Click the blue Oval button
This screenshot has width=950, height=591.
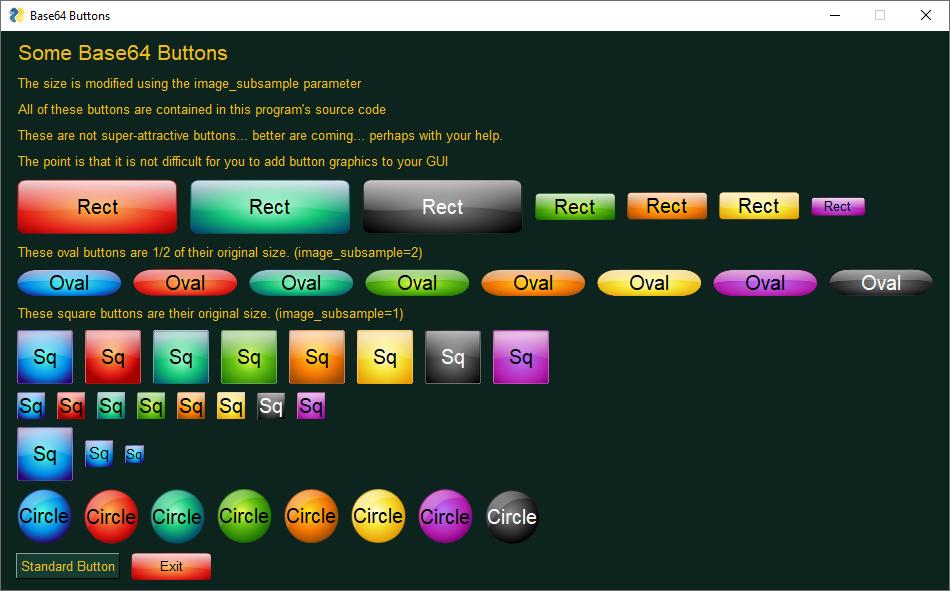point(70,283)
